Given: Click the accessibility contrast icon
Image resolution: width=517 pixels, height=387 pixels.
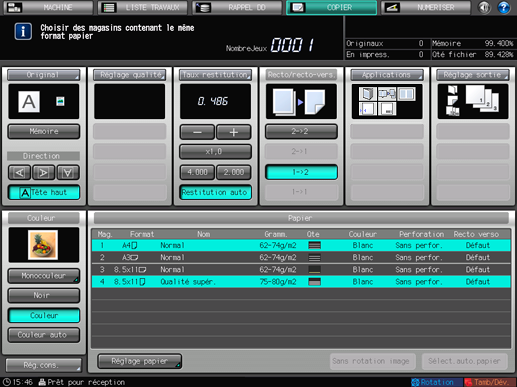Looking at the screenshot, I should click(484, 7).
